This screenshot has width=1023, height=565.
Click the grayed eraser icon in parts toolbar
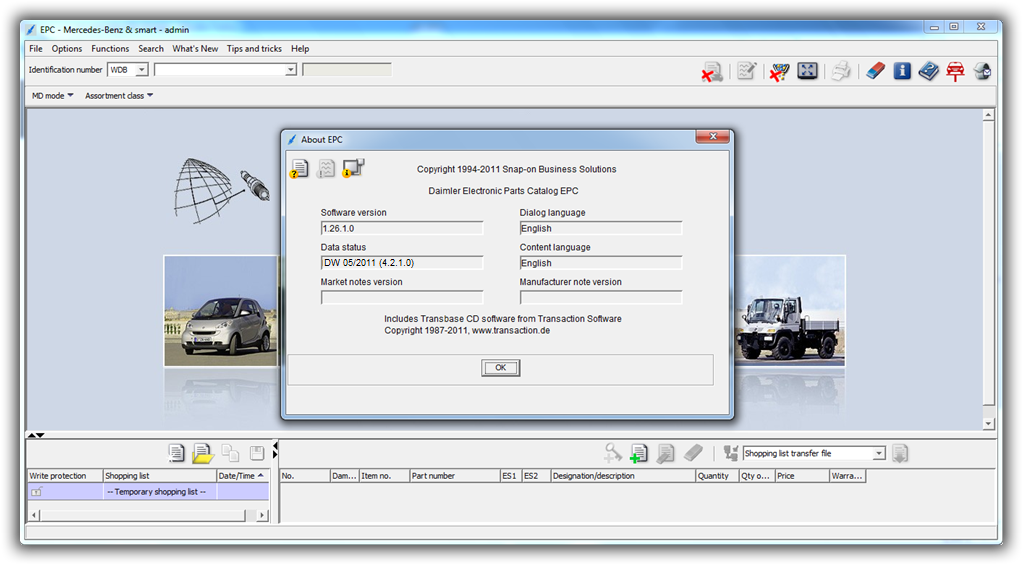pos(693,453)
